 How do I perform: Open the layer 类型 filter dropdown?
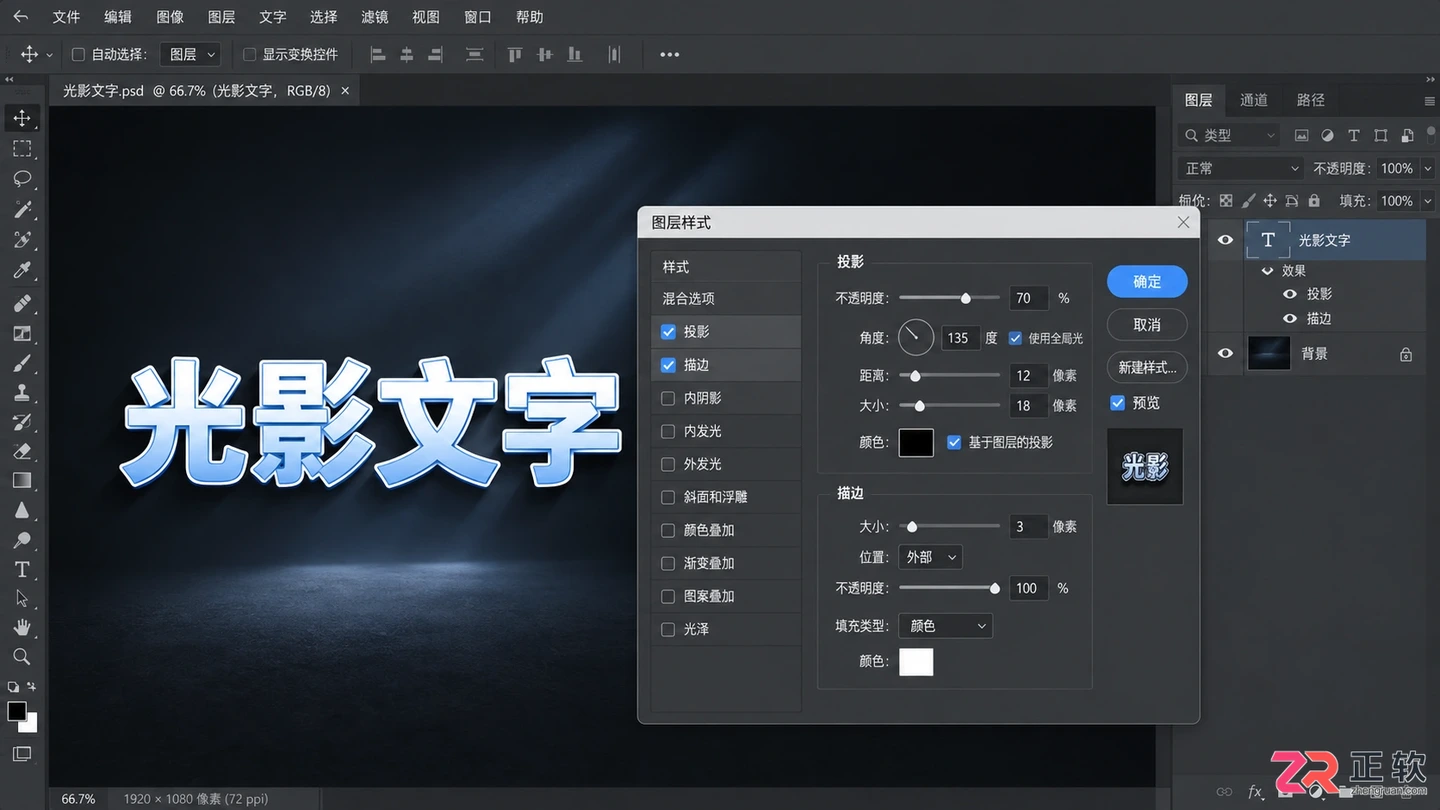pos(1229,135)
